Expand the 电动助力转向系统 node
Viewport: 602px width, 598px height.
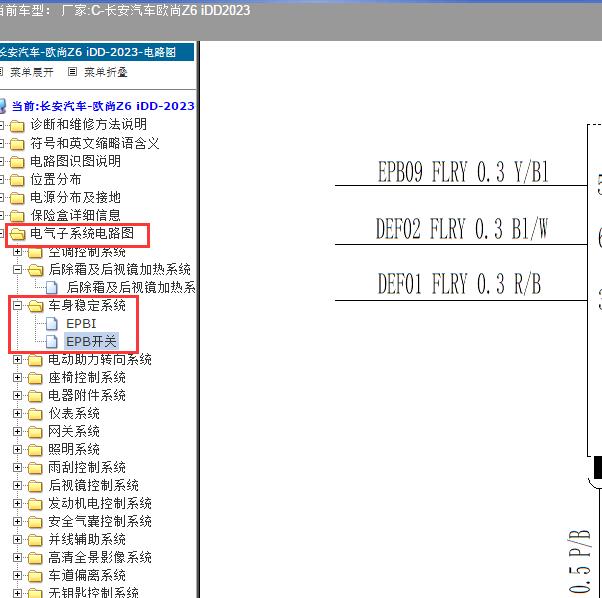pos(17,360)
